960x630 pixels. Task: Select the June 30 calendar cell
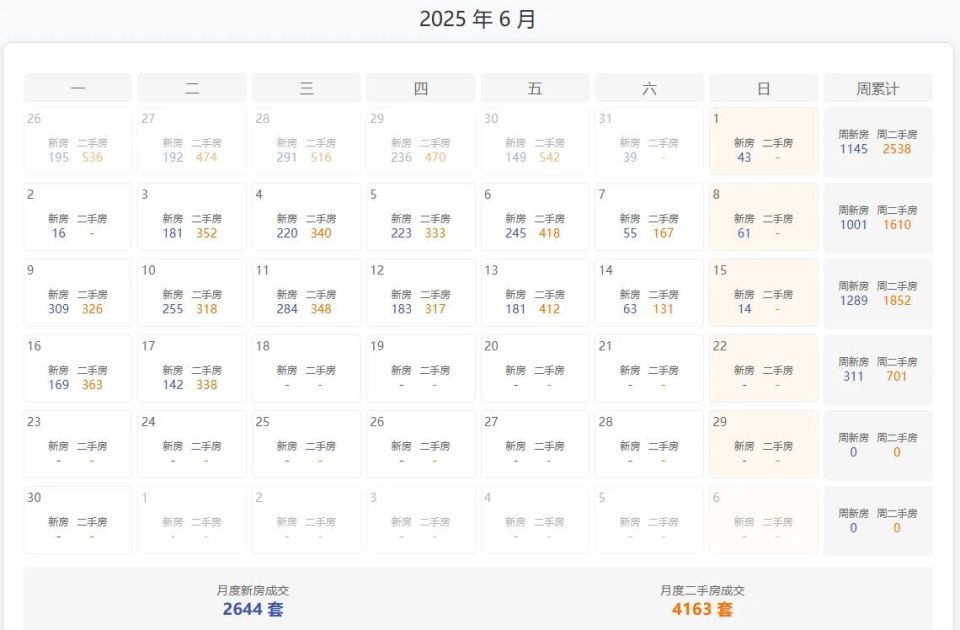78,520
